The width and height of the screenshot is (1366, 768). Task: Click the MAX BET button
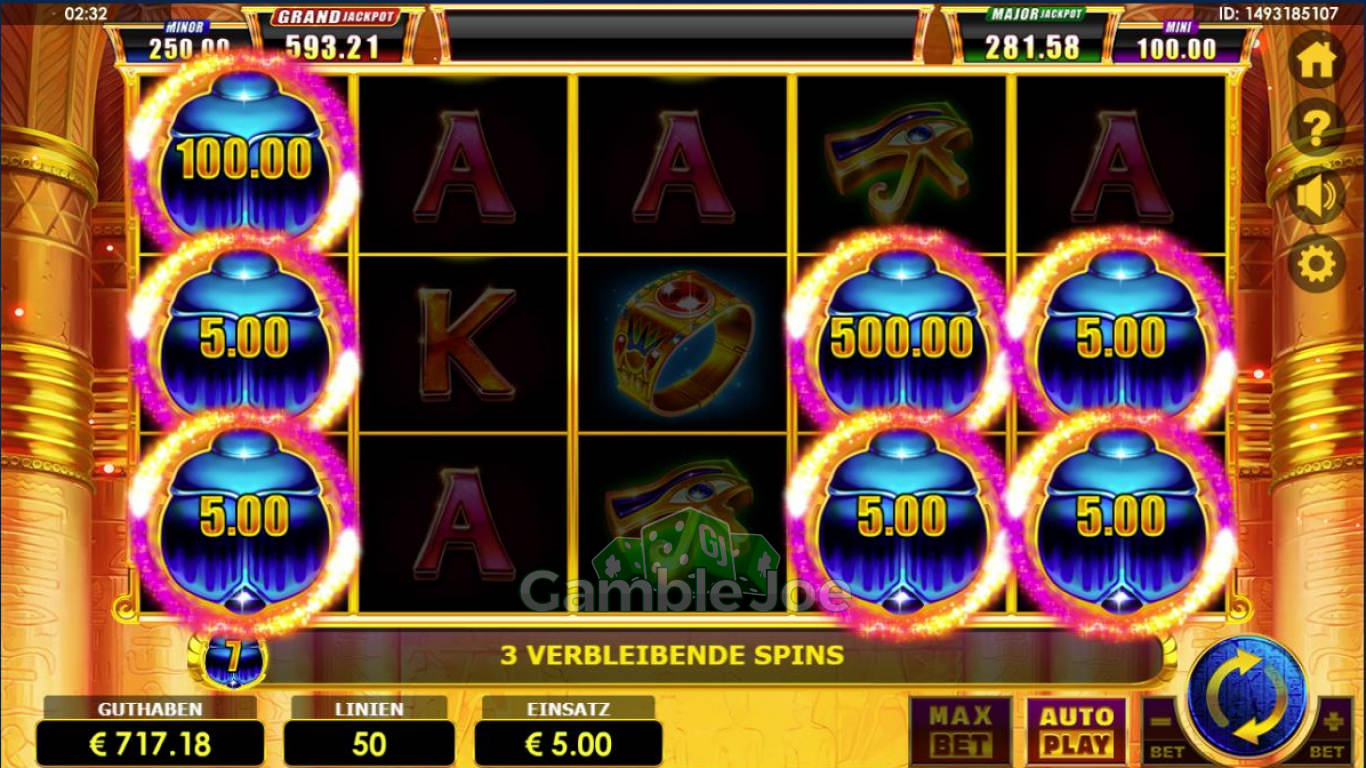[x=961, y=731]
